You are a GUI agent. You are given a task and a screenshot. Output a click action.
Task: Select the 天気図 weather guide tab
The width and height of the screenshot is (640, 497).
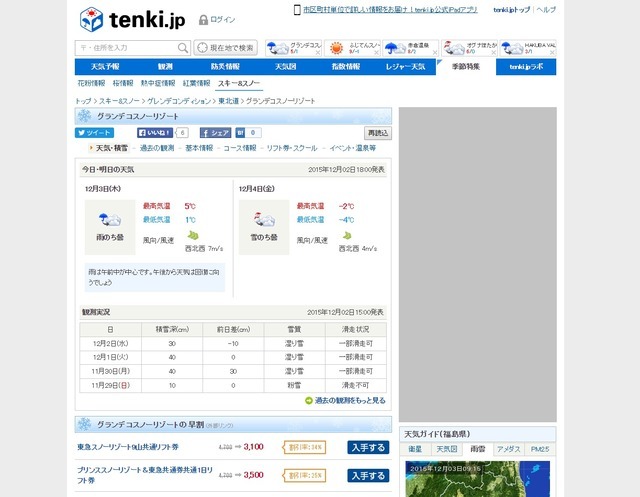(x=447, y=449)
